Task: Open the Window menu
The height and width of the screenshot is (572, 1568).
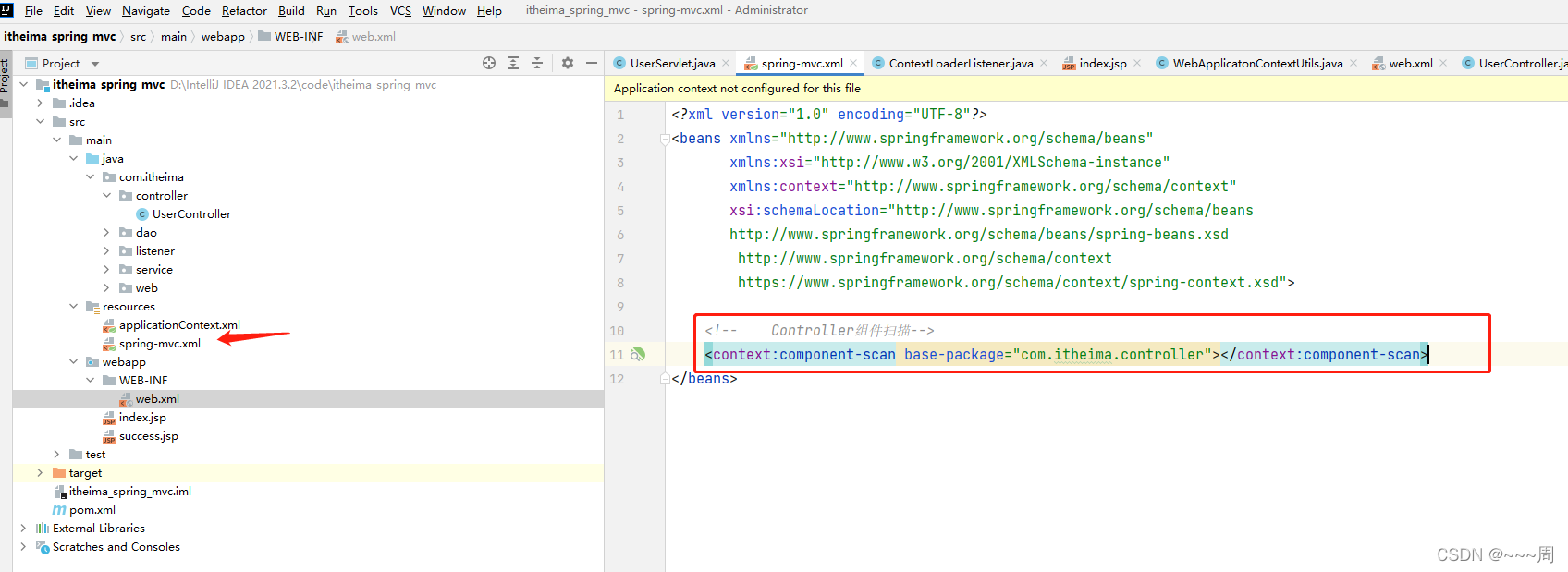Action: (x=444, y=10)
